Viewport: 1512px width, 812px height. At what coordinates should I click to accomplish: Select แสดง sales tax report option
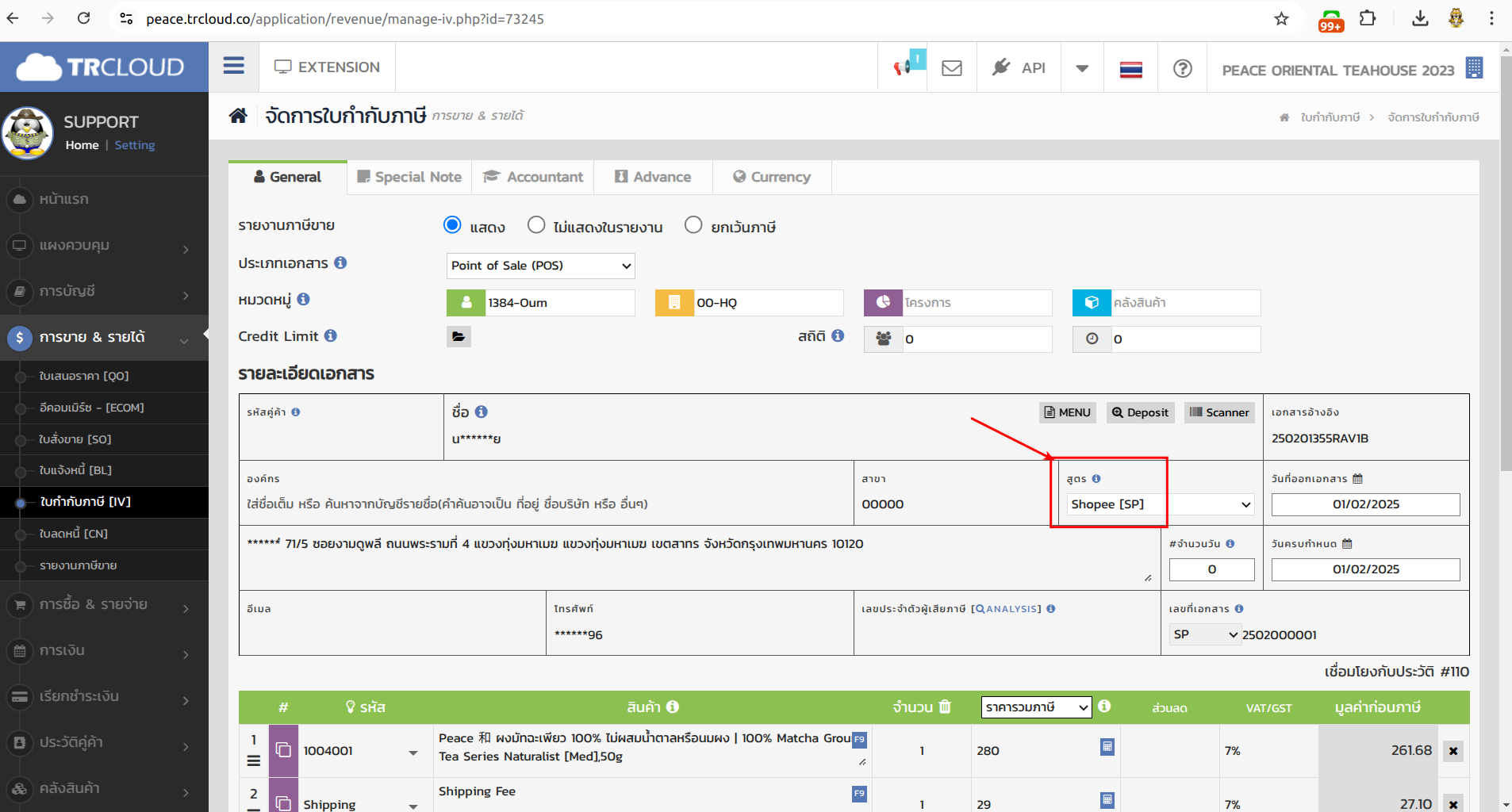click(x=452, y=225)
